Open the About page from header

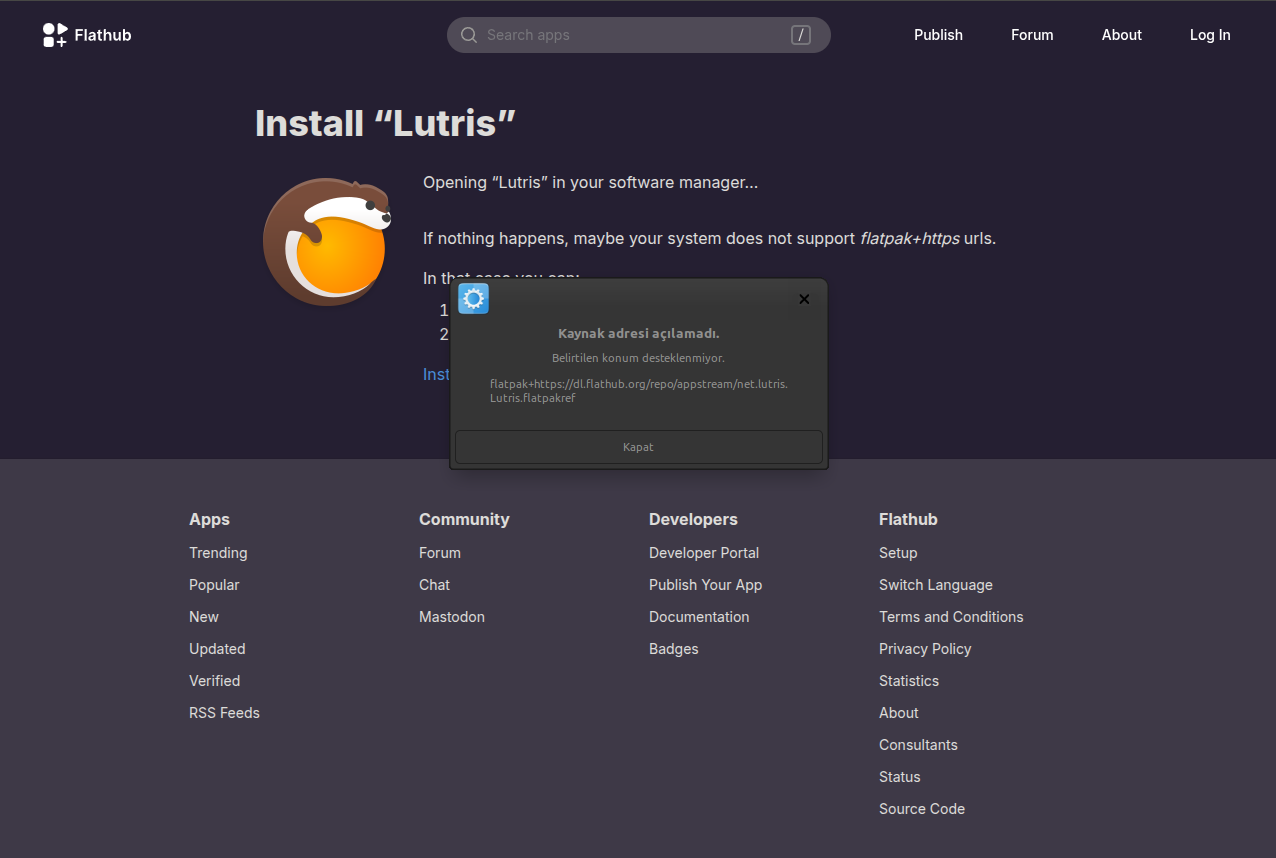pos(1121,35)
